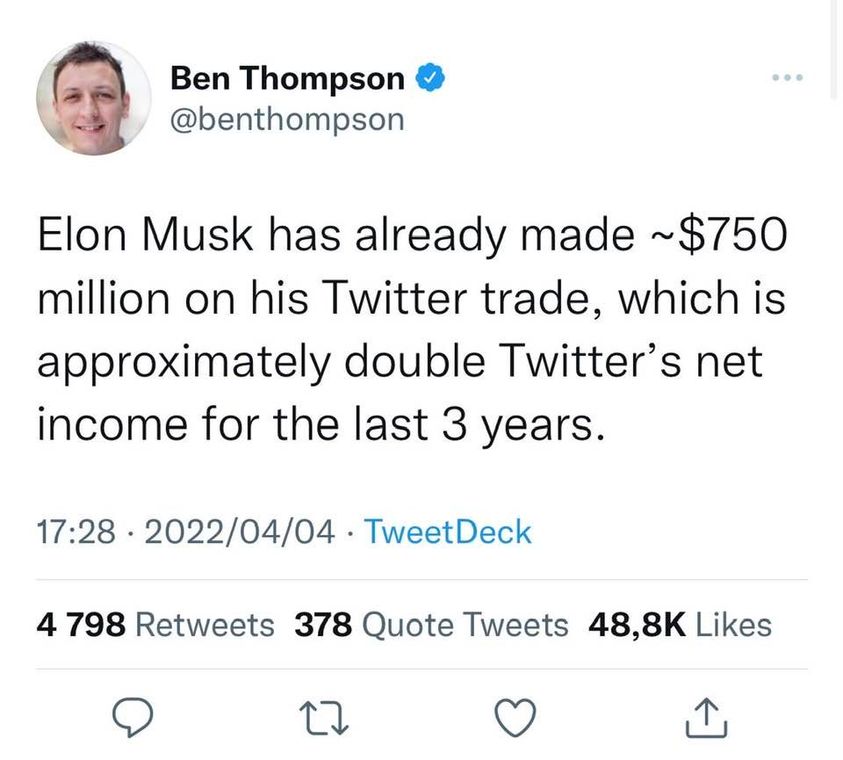
Task: Open the three-dot more options menu
Action: click(x=784, y=78)
